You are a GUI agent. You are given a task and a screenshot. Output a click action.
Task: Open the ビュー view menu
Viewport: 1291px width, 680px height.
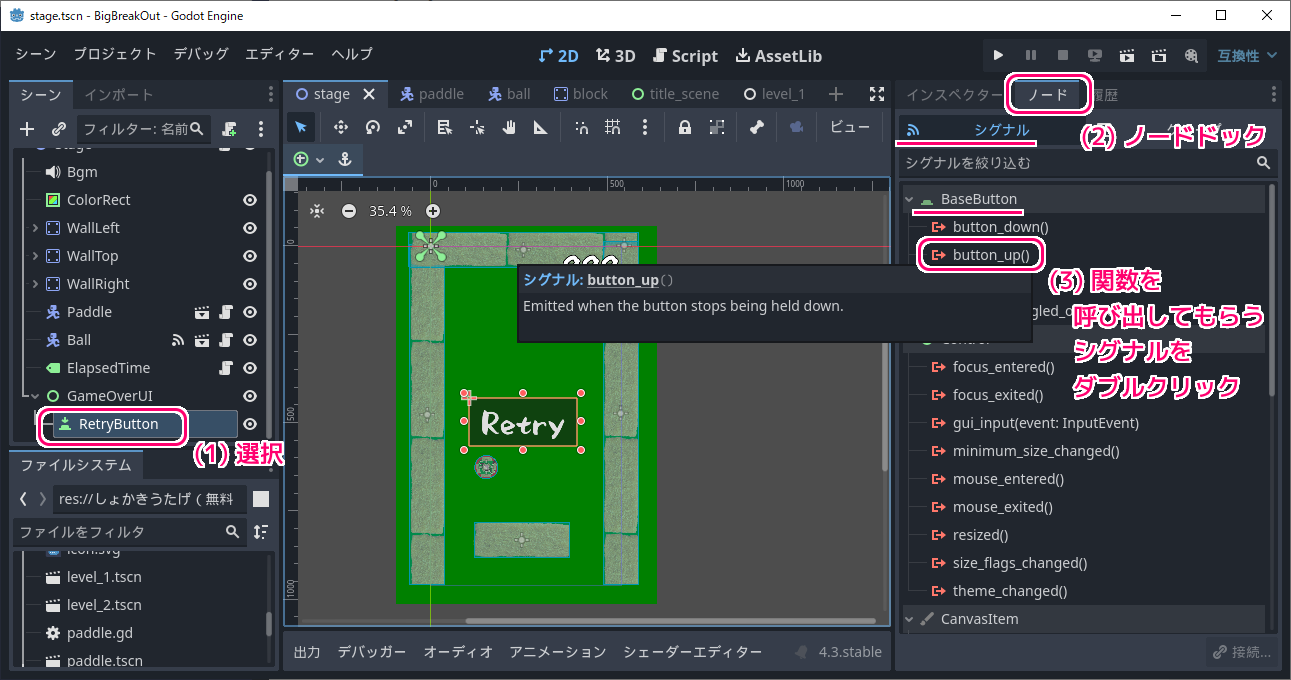(x=850, y=127)
